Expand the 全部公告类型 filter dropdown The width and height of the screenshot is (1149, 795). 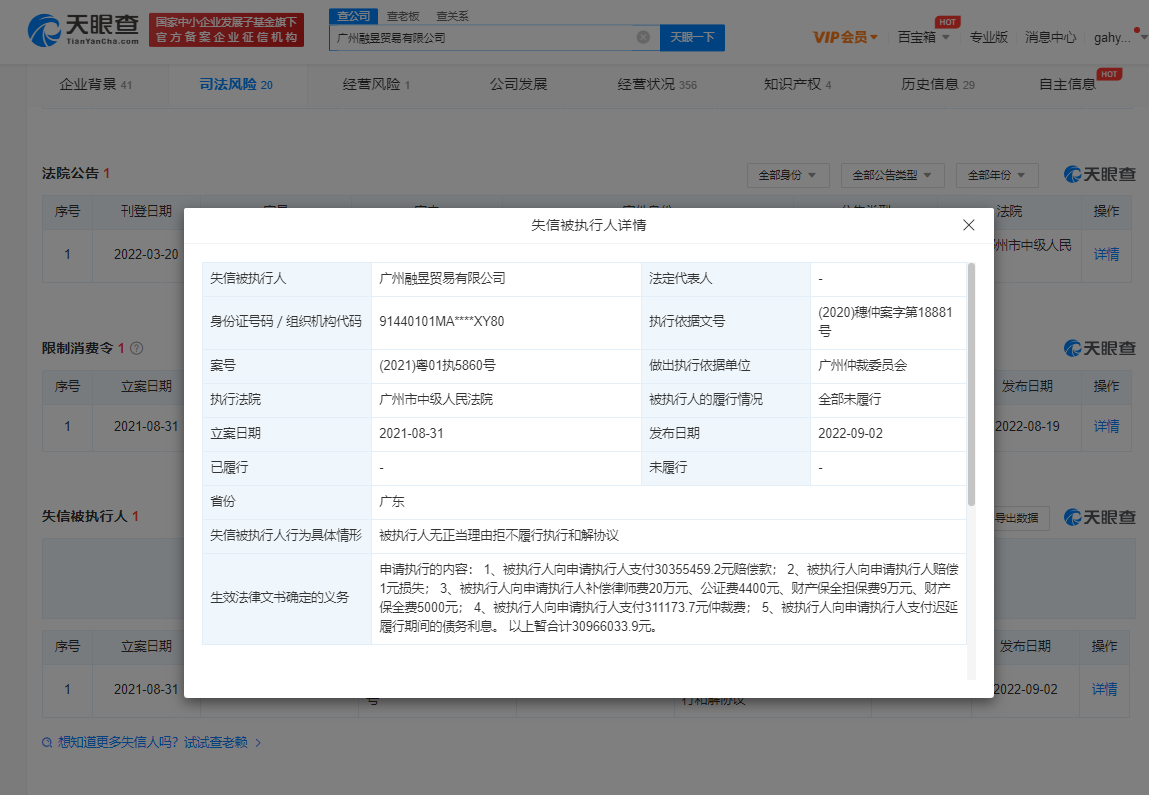tap(893, 176)
